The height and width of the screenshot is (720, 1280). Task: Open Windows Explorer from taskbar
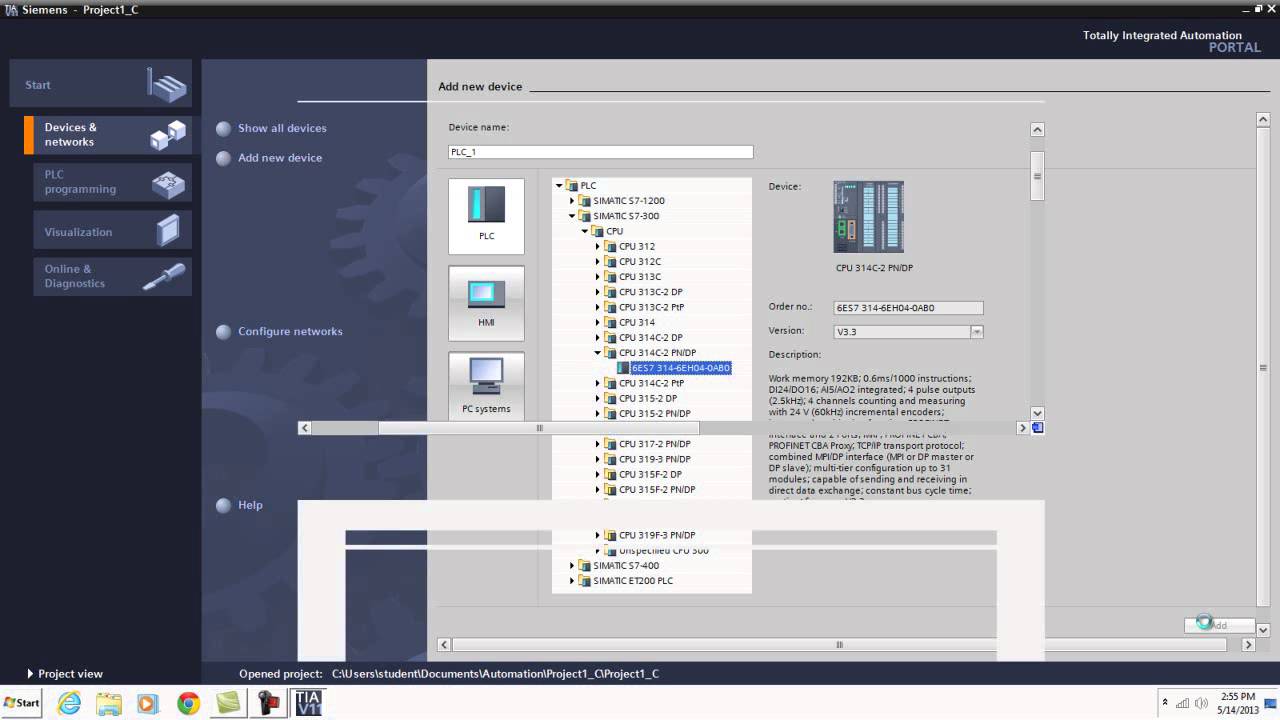(109, 703)
